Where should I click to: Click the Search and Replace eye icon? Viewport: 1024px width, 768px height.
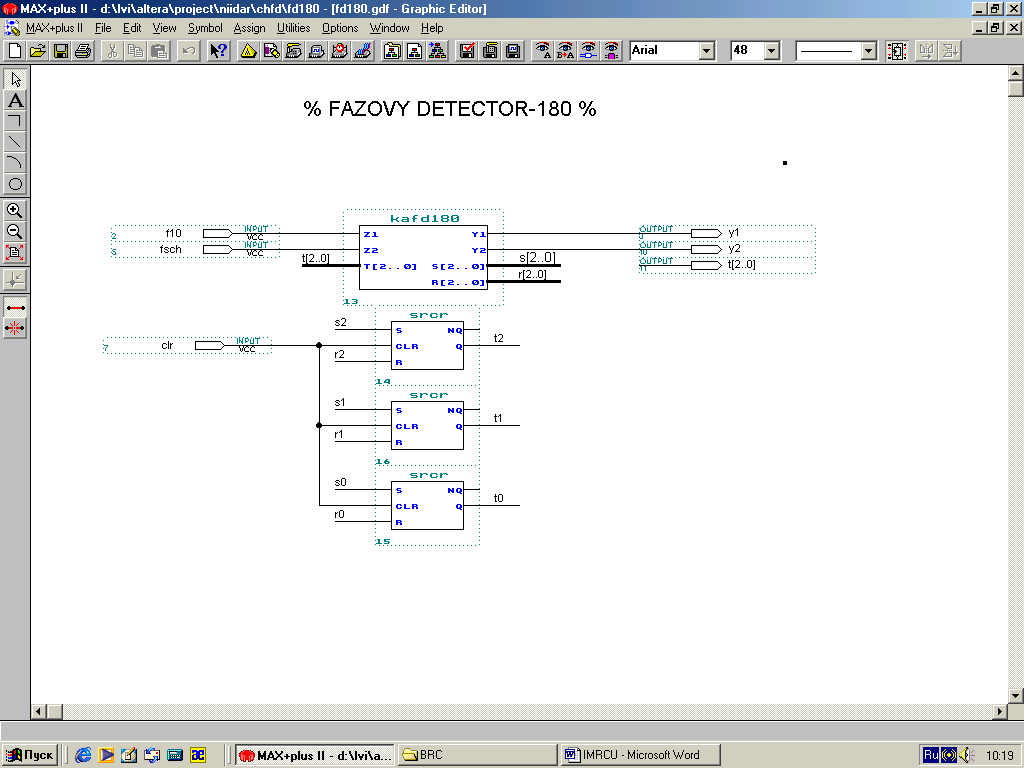pos(566,51)
